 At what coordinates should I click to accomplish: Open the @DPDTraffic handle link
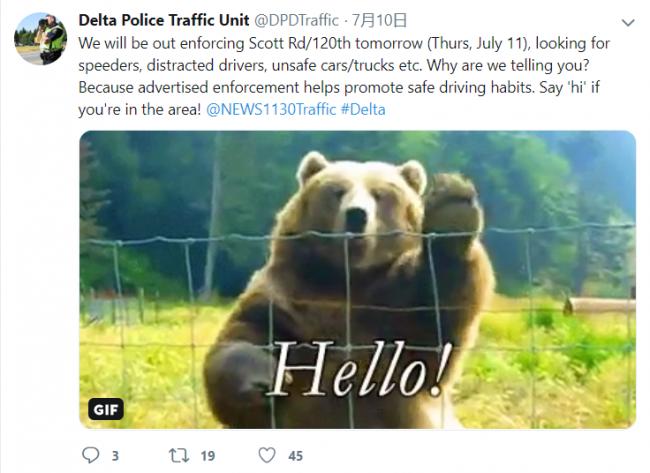(x=296, y=20)
